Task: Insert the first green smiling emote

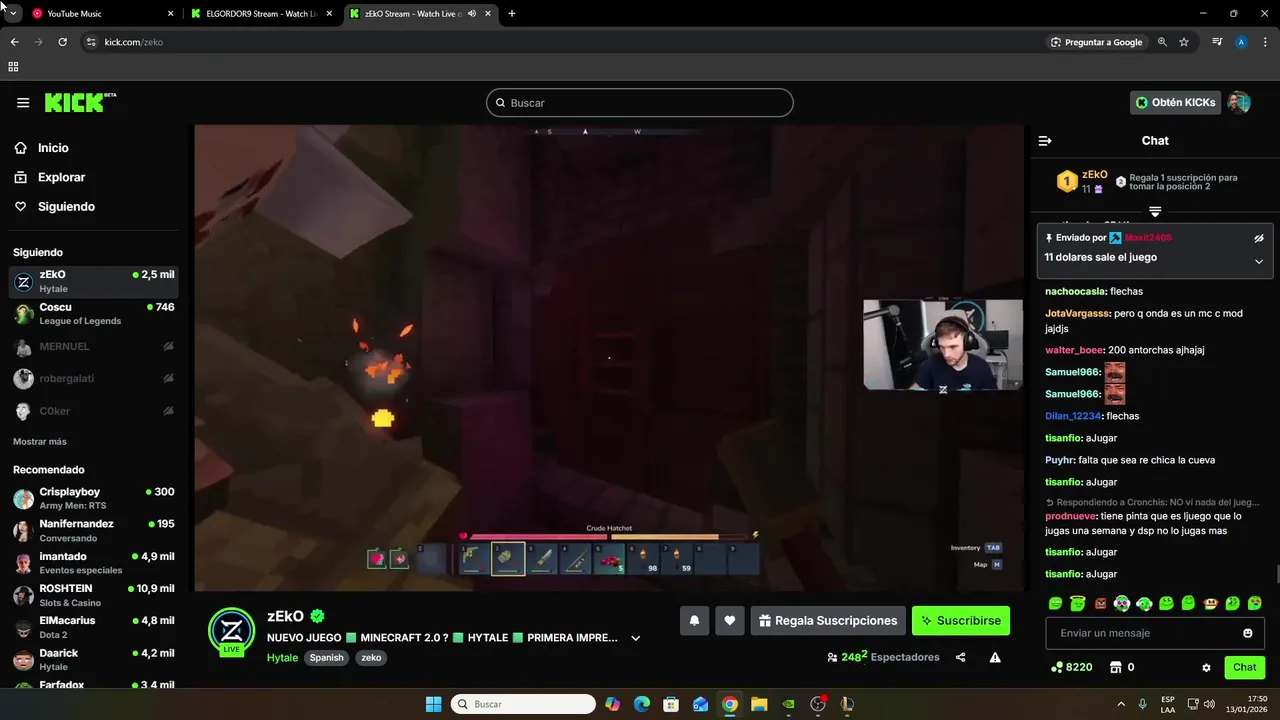Action: (1055, 603)
